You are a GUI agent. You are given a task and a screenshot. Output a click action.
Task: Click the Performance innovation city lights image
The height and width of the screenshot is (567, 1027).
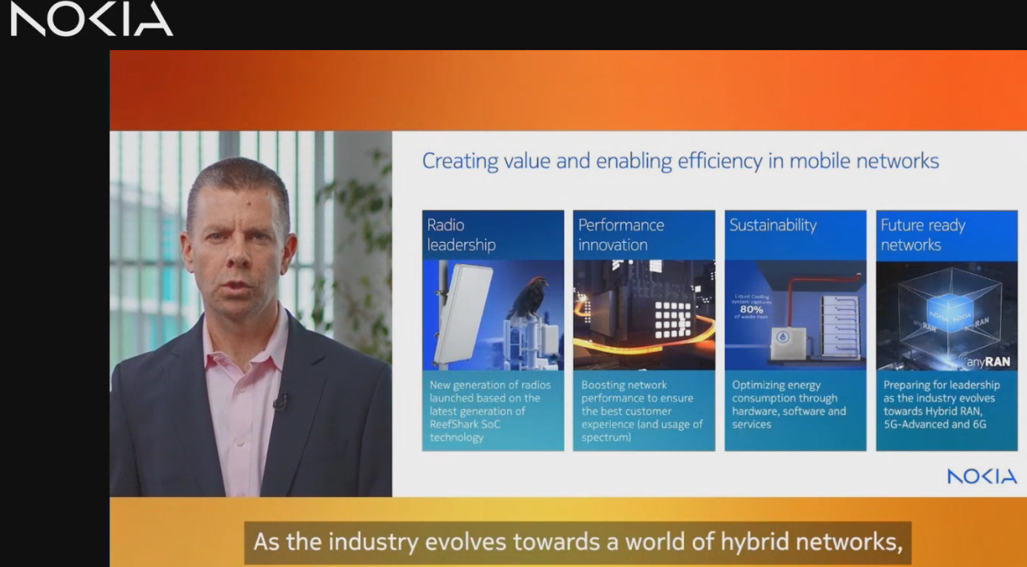[643, 315]
